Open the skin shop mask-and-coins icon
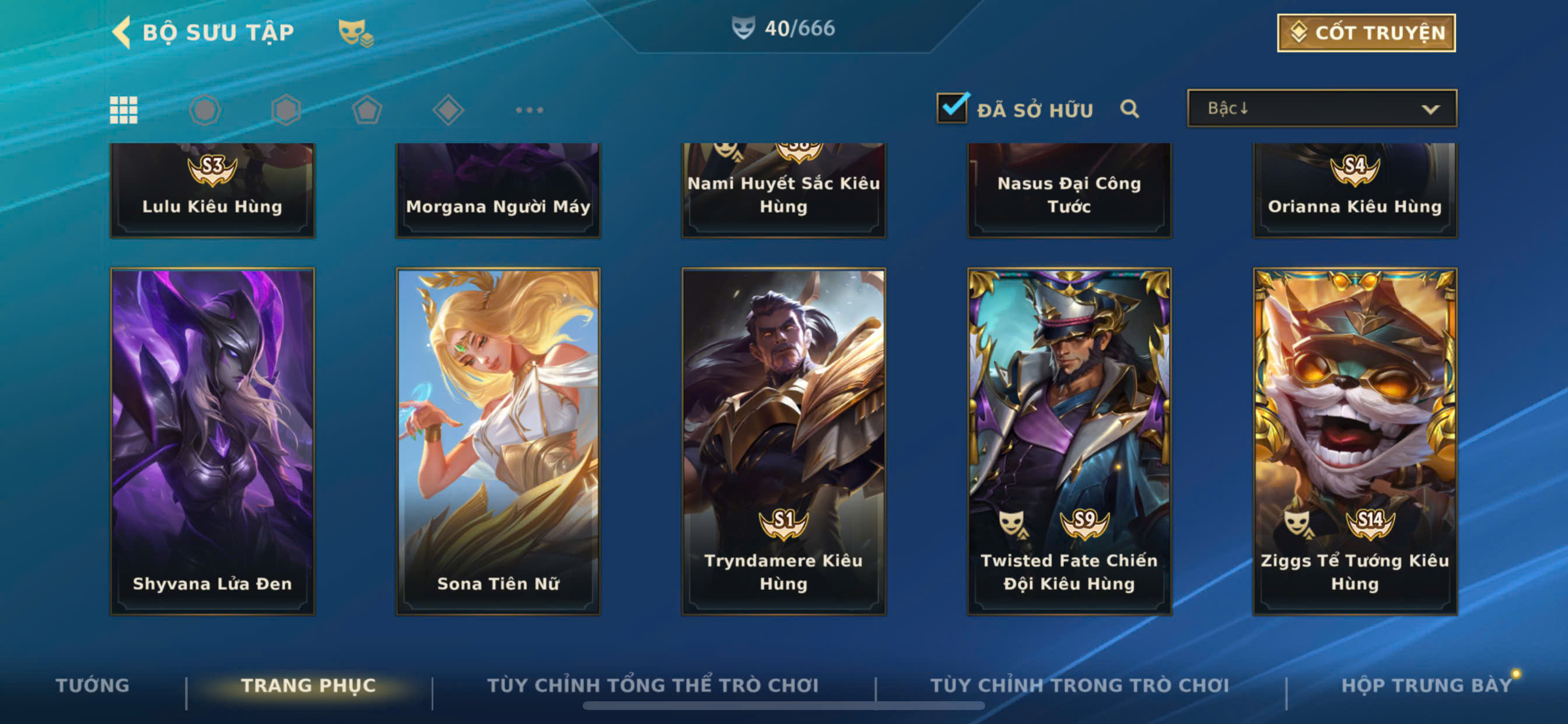1568x724 pixels. [355, 33]
